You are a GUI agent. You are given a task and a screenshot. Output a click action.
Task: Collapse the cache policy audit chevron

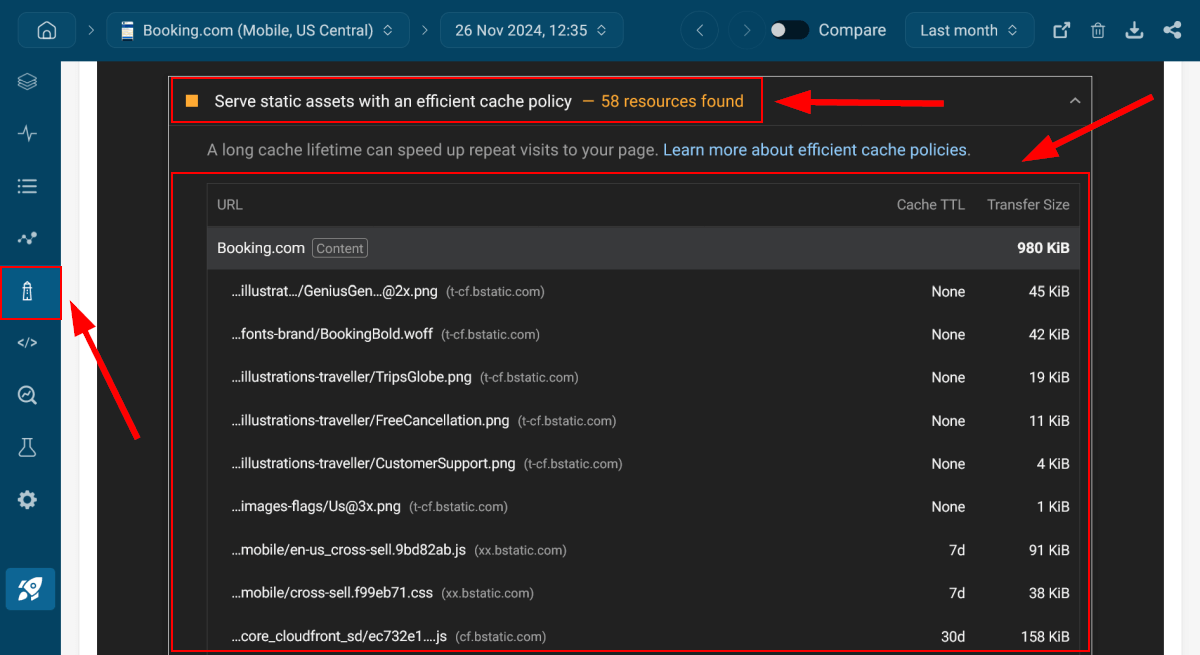1075,101
